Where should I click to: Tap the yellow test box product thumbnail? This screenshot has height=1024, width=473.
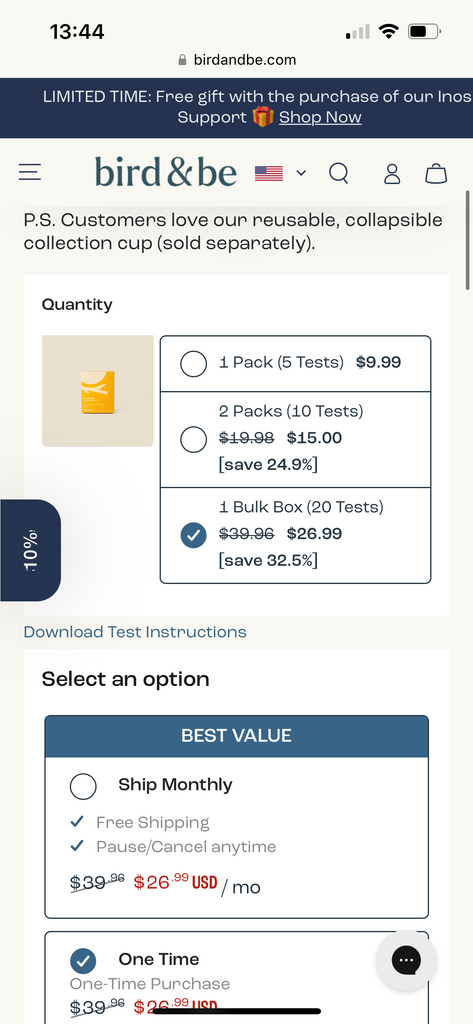click(x=97, y=391)
